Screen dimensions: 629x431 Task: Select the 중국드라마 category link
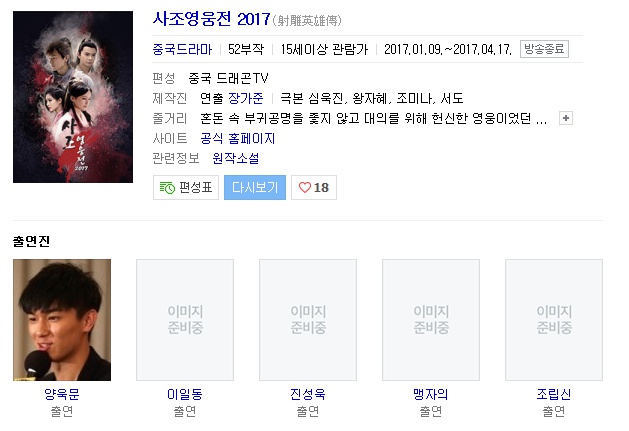(182, 49)
